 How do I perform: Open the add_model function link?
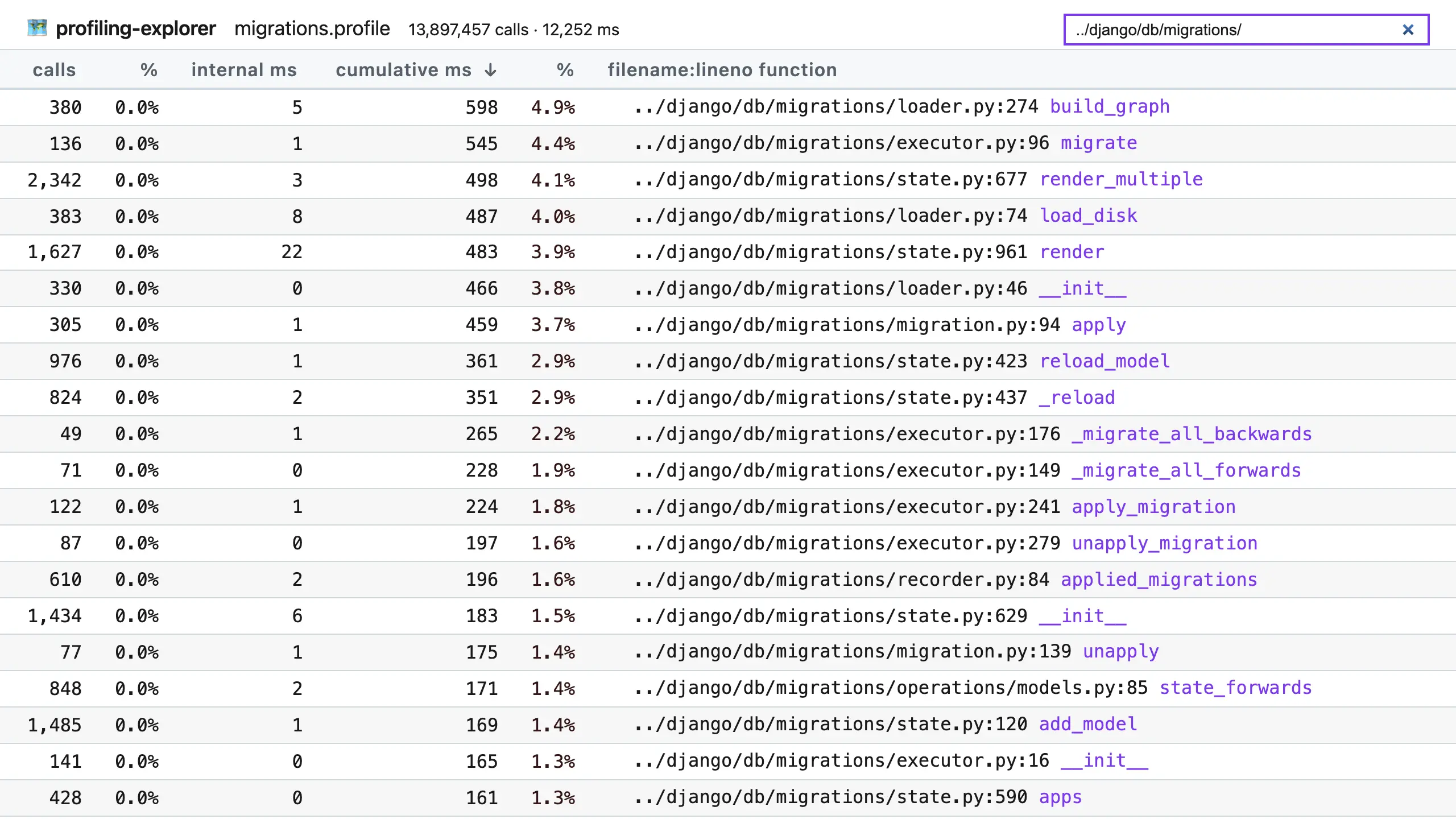[x=1088, y=725]
